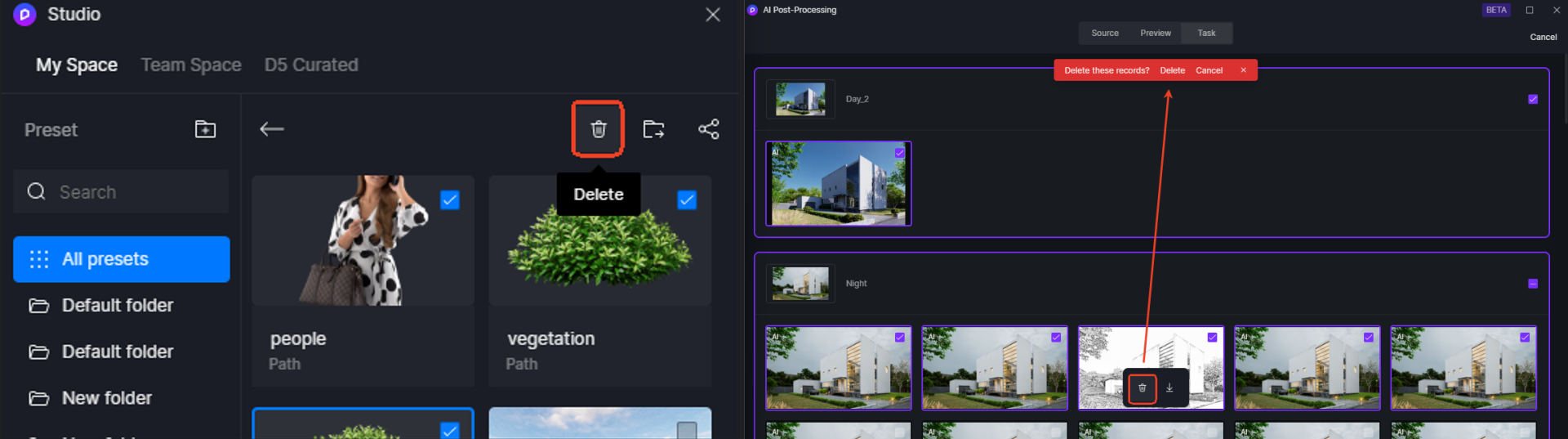1568x439 pixels.
Task: Click the 'vegetation' preset name
Action: [551, 338]
